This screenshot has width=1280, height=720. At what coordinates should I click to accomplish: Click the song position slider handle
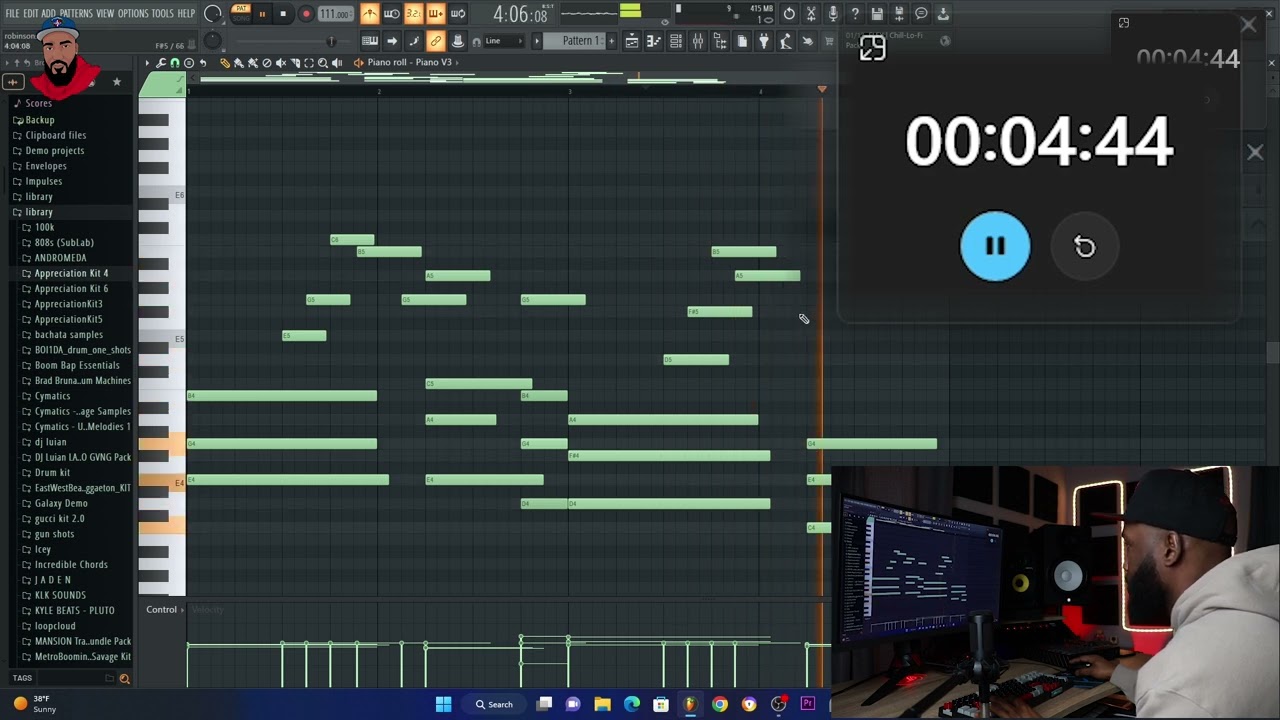coord(332,41)
